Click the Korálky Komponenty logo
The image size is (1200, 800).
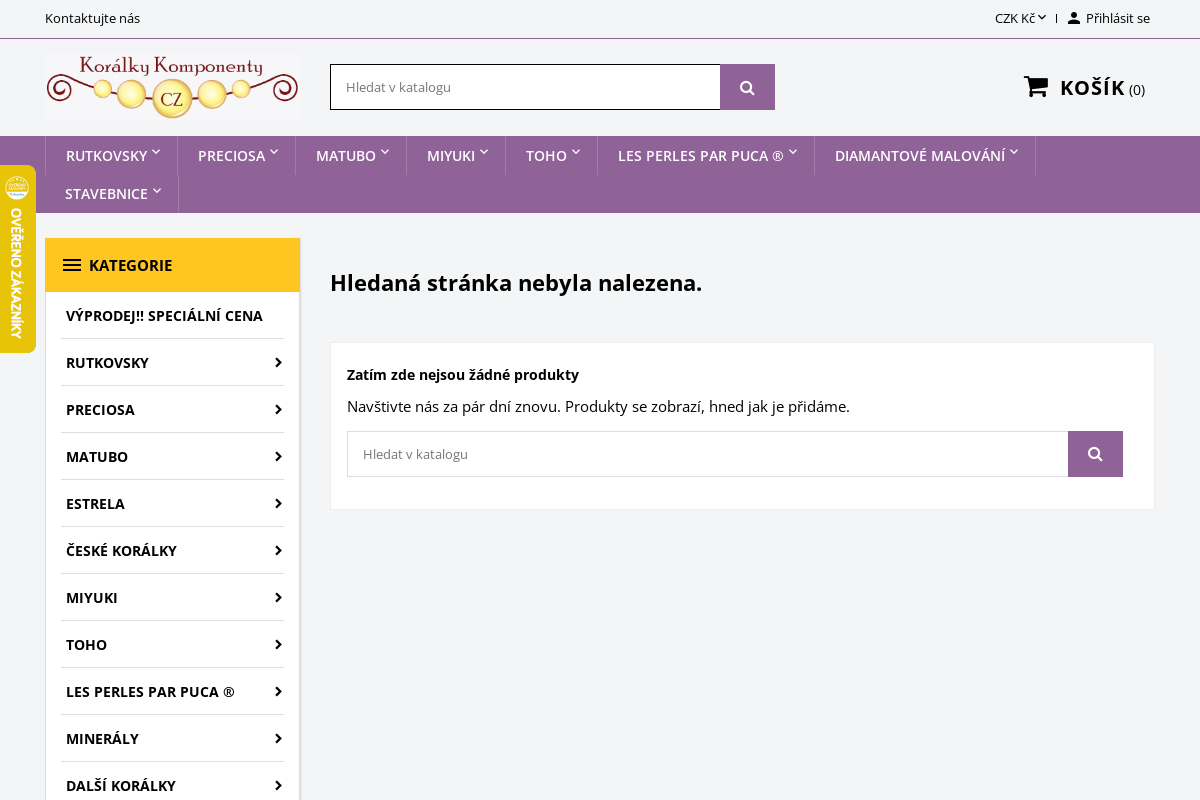[x=172, y=87]
